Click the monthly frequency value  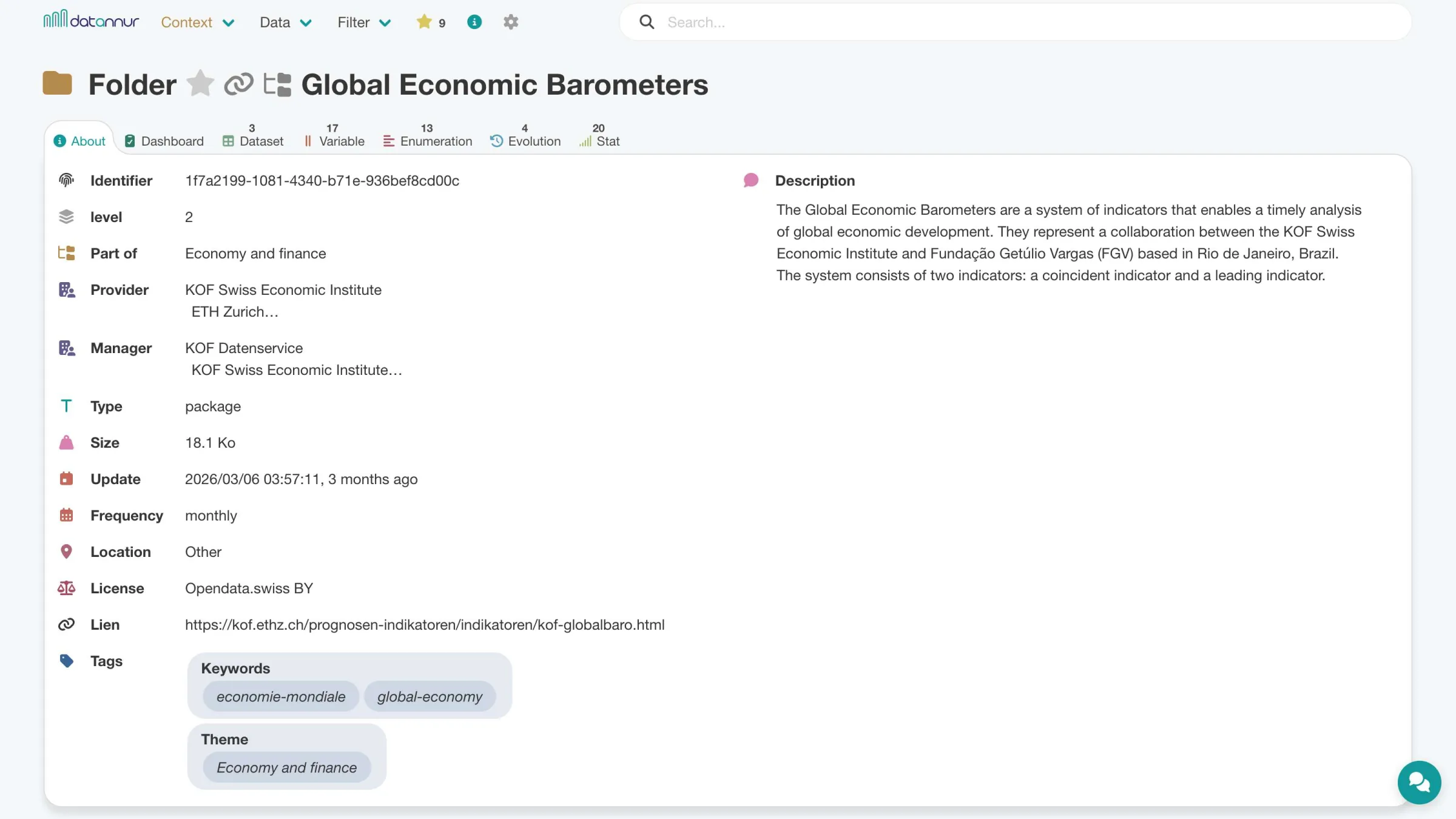click(211, 516)
